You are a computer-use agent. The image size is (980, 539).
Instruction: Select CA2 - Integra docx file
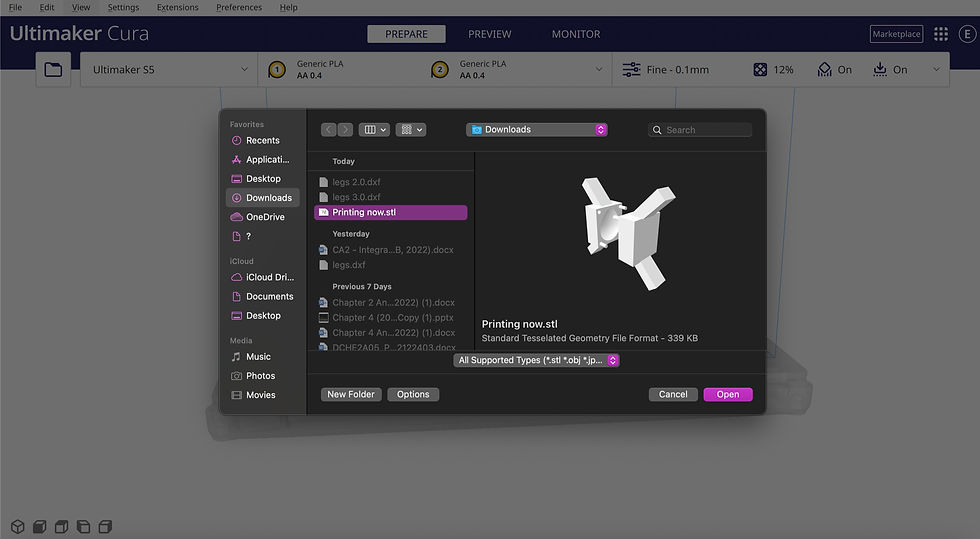tap(391, 249)
